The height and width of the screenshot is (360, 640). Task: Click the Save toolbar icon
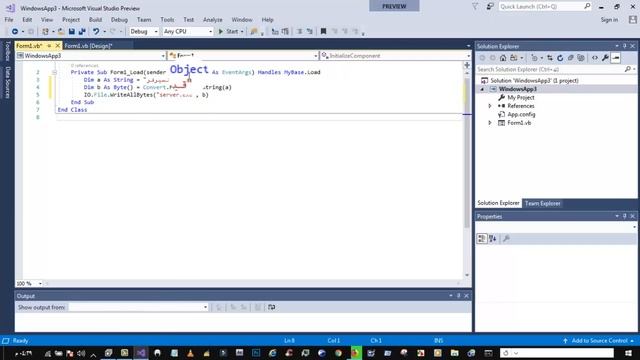click(x=72, y=31)
